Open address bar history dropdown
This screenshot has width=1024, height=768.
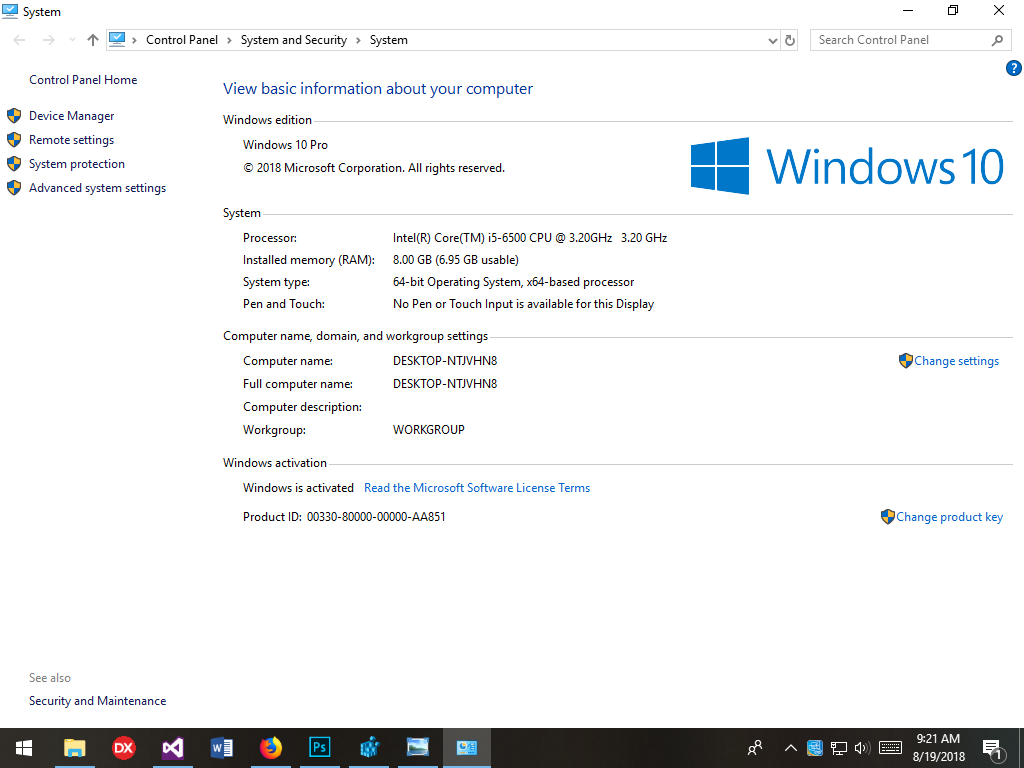(773, 40)
